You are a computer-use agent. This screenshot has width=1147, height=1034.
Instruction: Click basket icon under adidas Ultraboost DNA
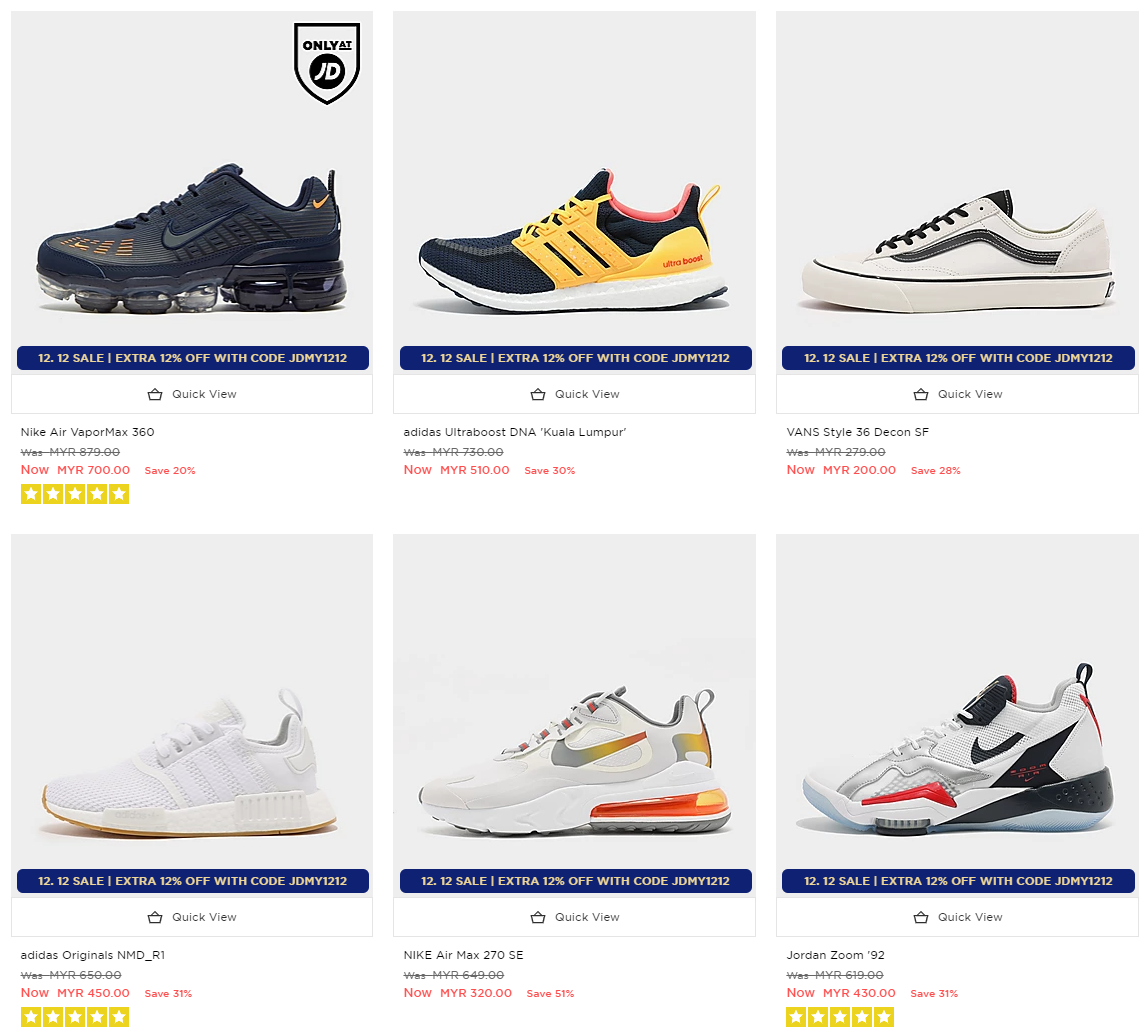click(x=538, y=394)
